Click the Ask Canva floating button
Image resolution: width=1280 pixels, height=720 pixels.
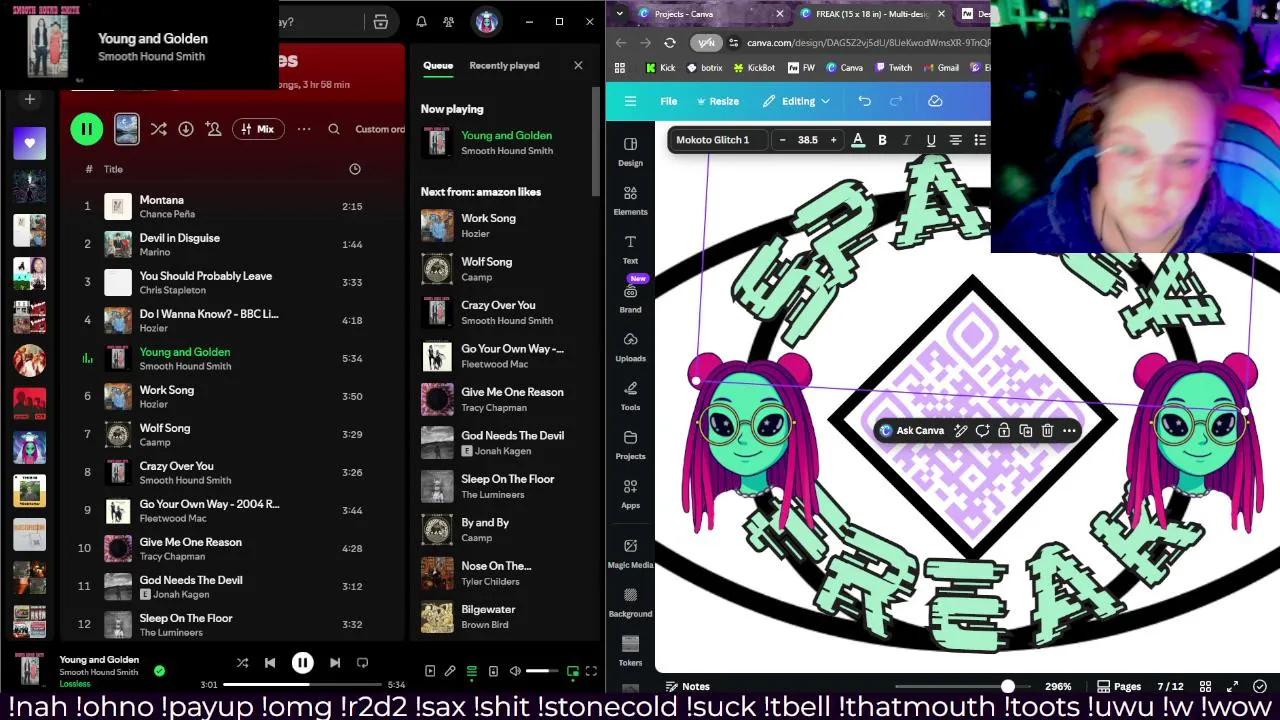911,431
